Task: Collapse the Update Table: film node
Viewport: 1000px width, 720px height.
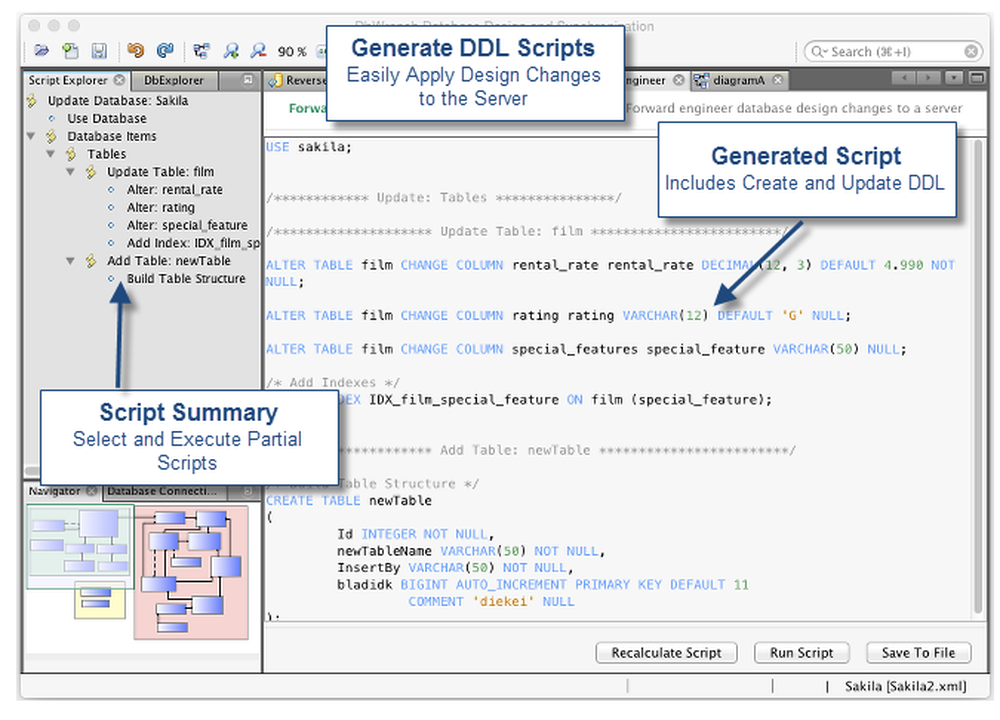Action: point(71,172)
